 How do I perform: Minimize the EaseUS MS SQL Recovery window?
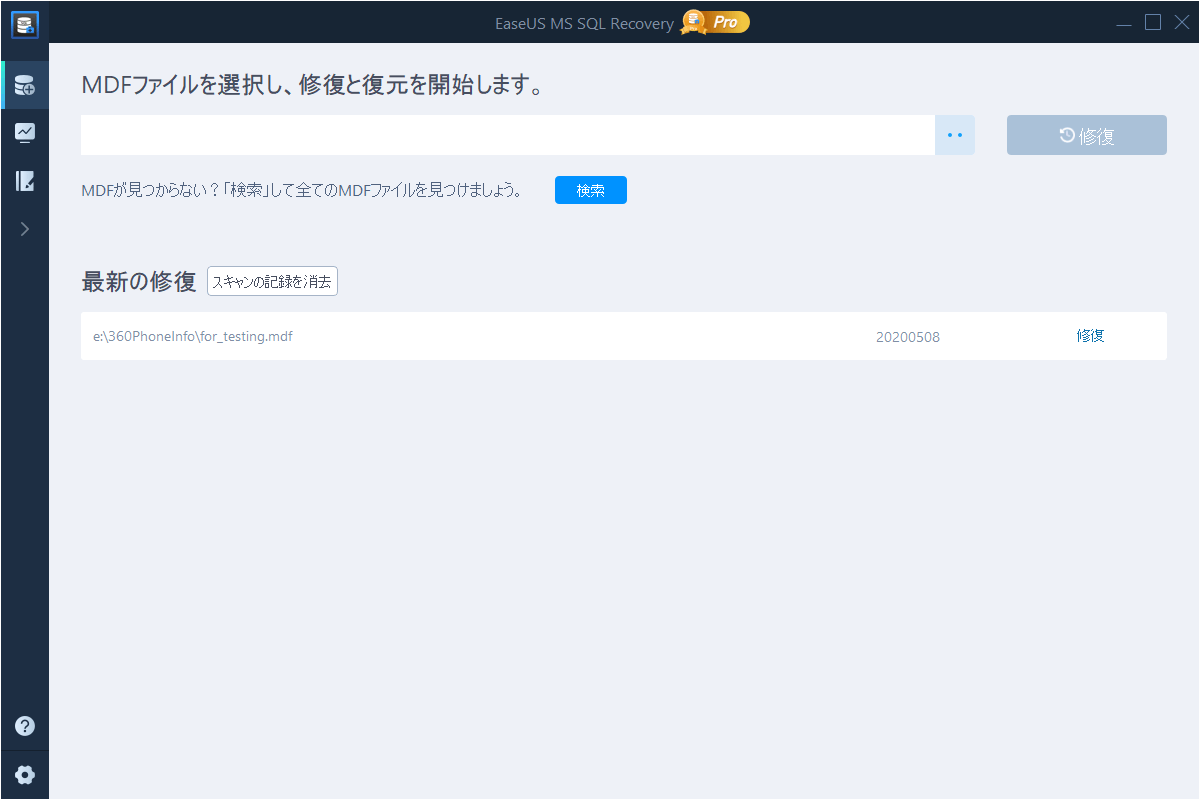[x=1125, y=23]
